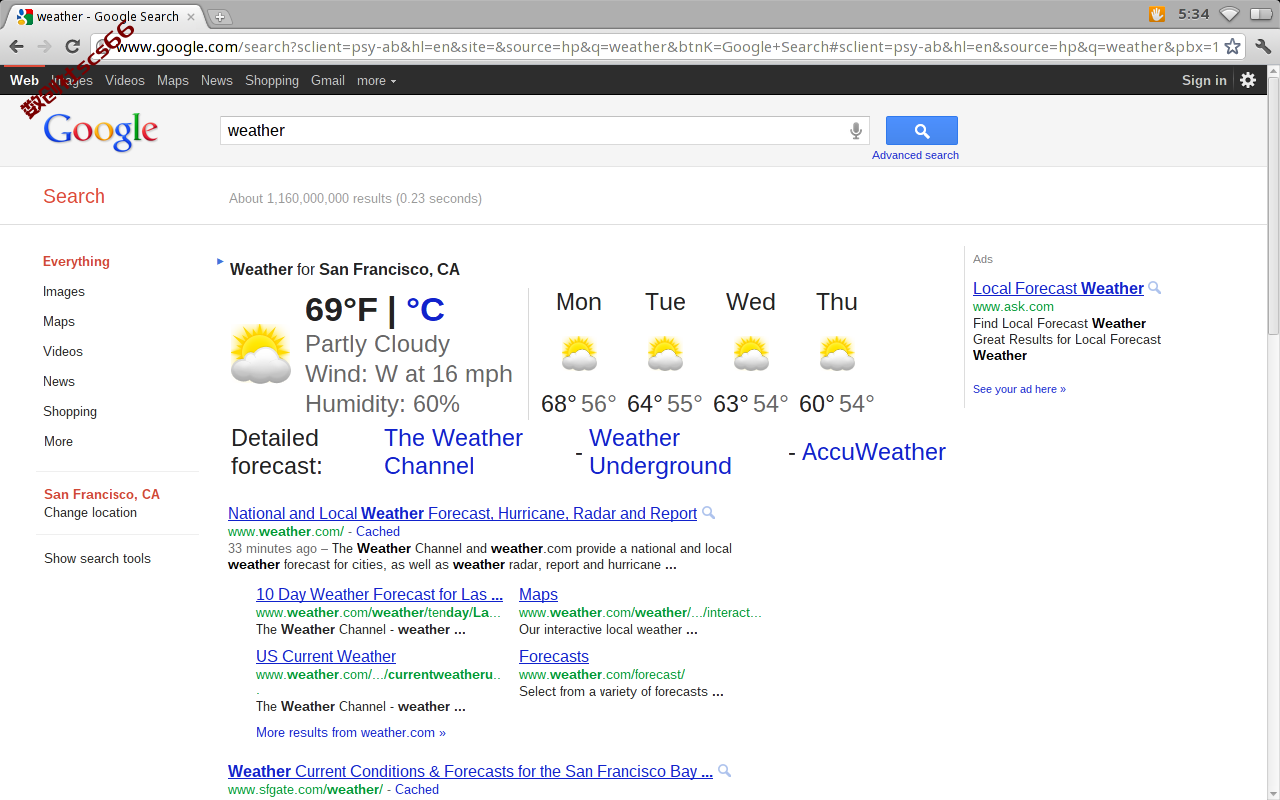Image resolution: width=1280 pixels, height=800 pixels.
Task: Open the wrench settings menu
Action: click(x=1262, y=46)
